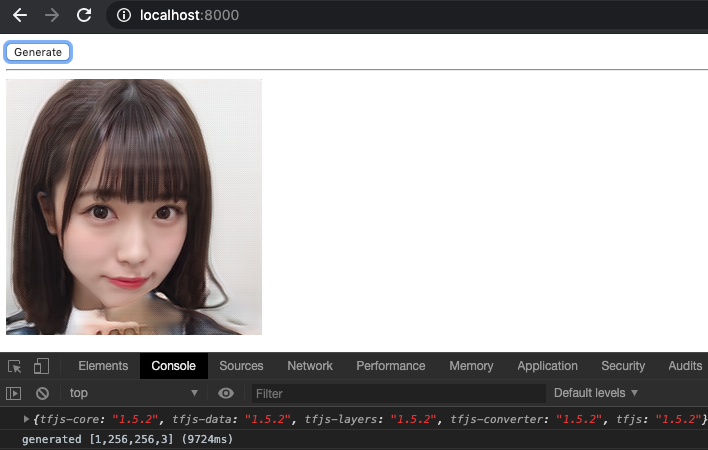Go back using the browser back arrow
The height and width of the screenshot is (450, 708).
20,15
